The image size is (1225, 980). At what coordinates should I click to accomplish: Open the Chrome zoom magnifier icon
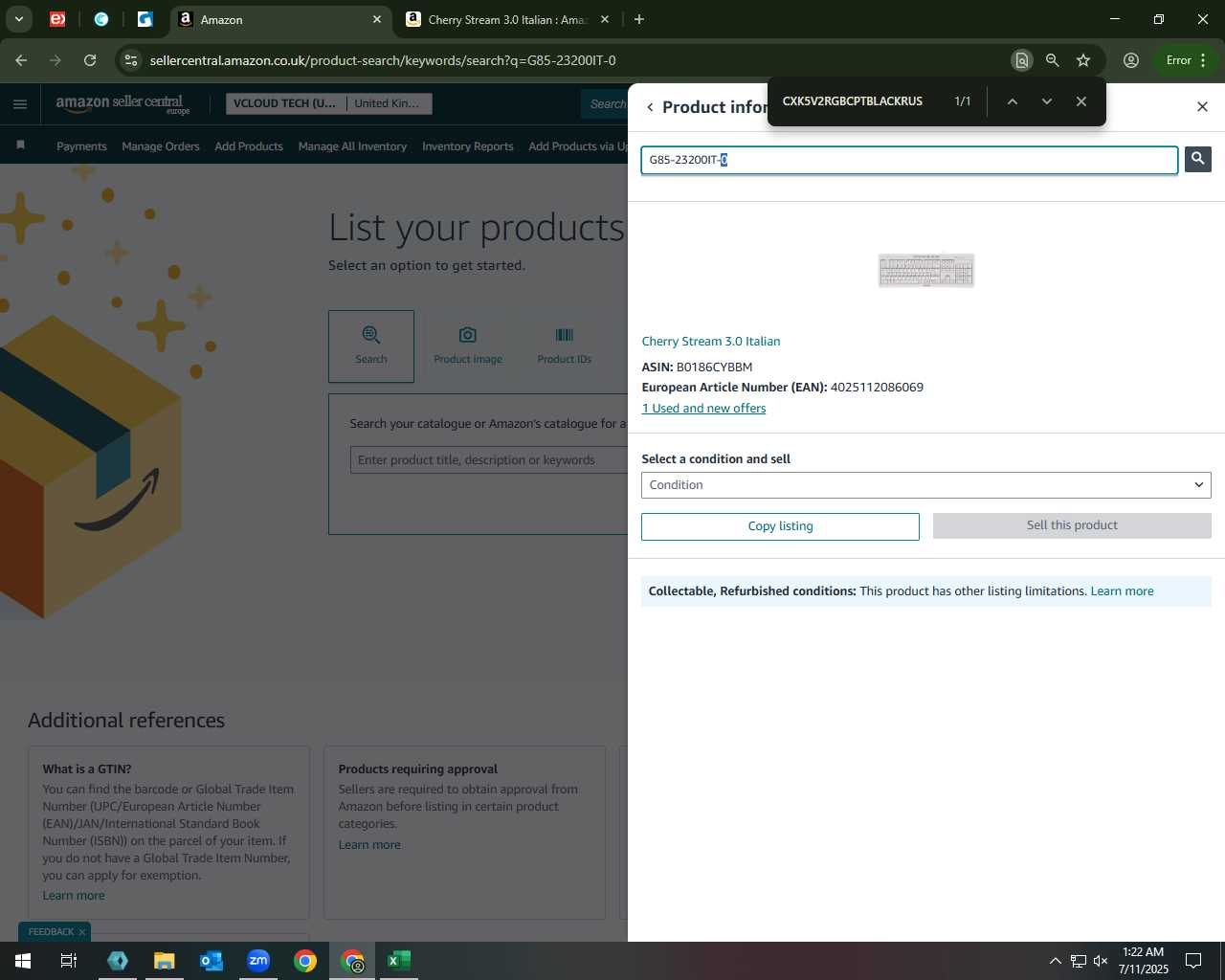click(1052, 60)
